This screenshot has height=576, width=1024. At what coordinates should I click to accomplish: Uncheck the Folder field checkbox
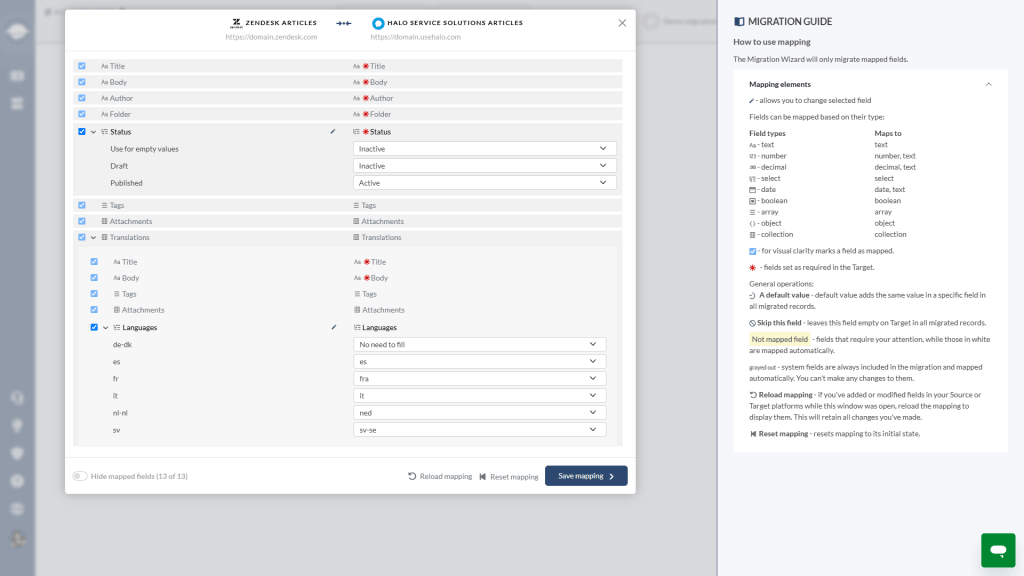point(82,114)
